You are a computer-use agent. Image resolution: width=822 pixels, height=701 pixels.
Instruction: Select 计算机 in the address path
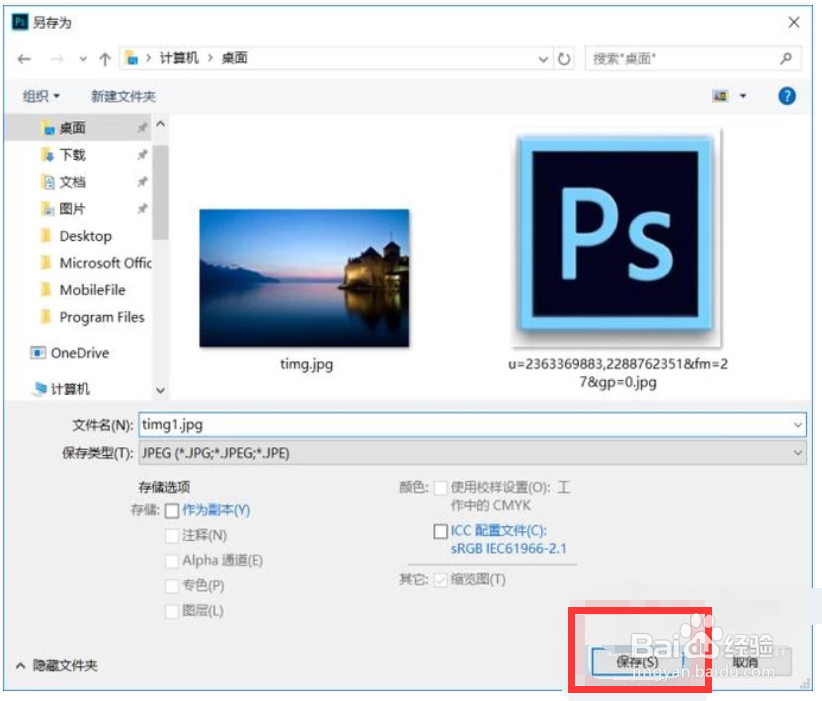[x=179, y=58]
